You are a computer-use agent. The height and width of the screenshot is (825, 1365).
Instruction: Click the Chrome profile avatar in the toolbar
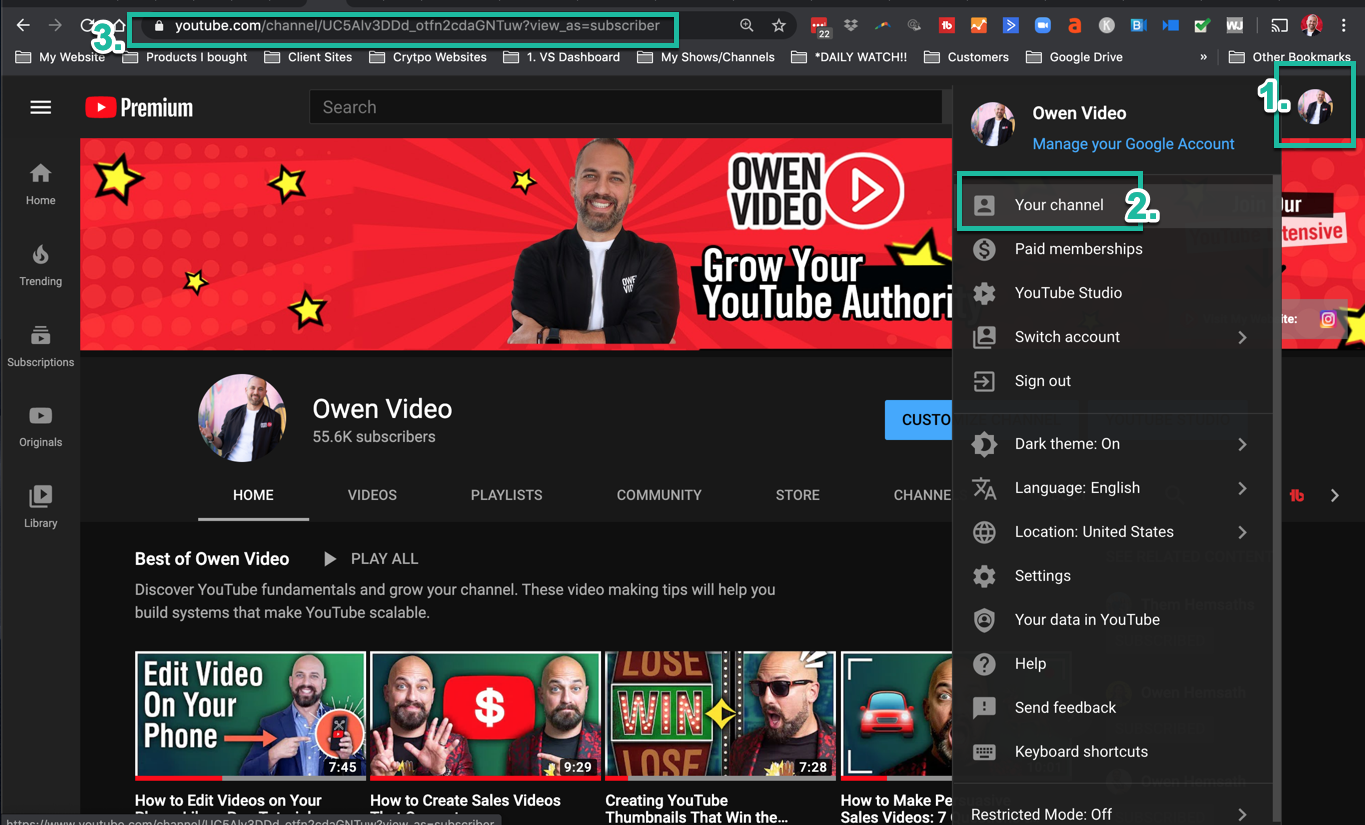click(x=1312, y=26)
